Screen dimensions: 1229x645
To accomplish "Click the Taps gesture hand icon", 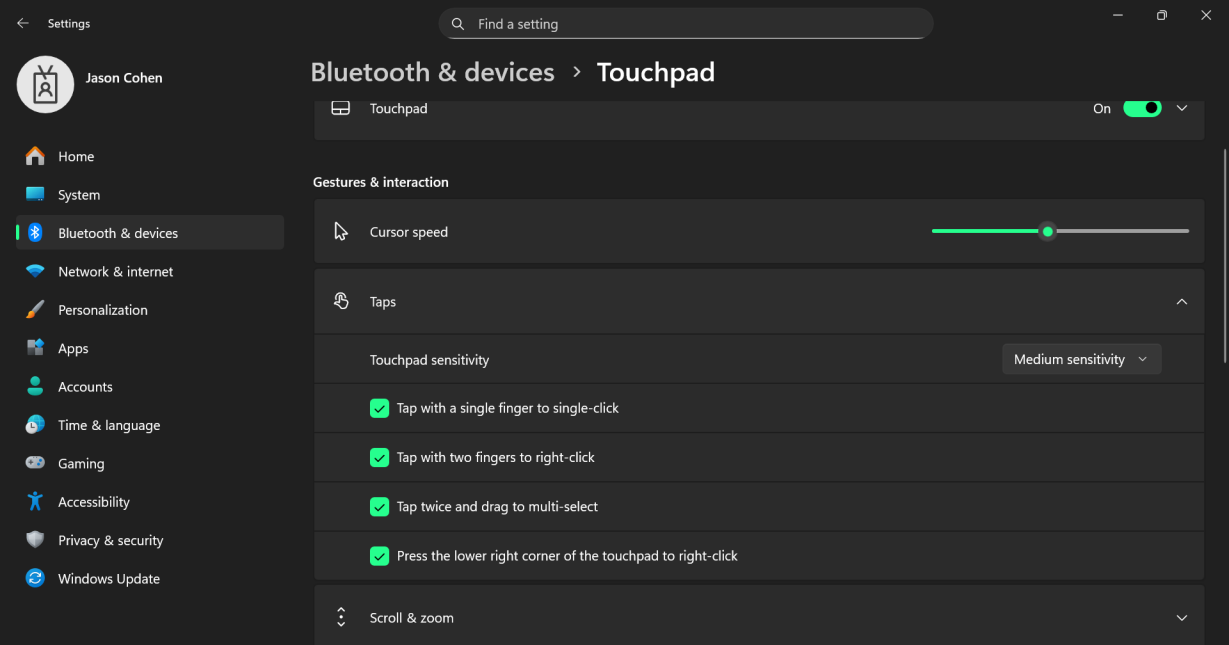I will tap(340, 301).
